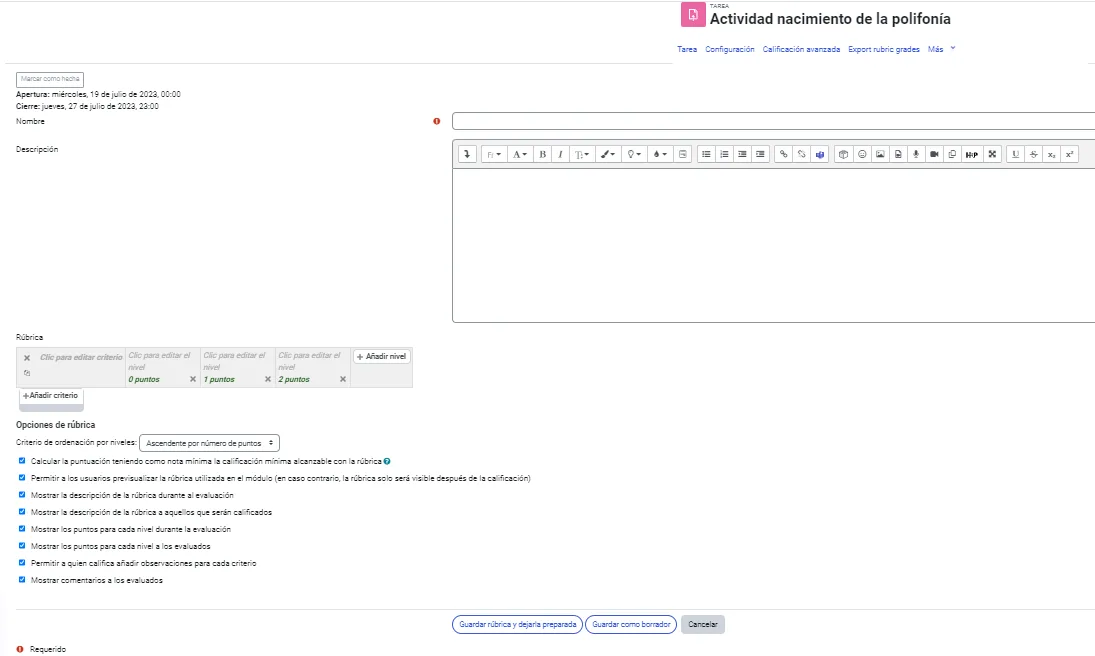This screenshot has height=656, width=1095.
Task: Uncheck allowing users to preview the rubric
Action: point(22,478)
